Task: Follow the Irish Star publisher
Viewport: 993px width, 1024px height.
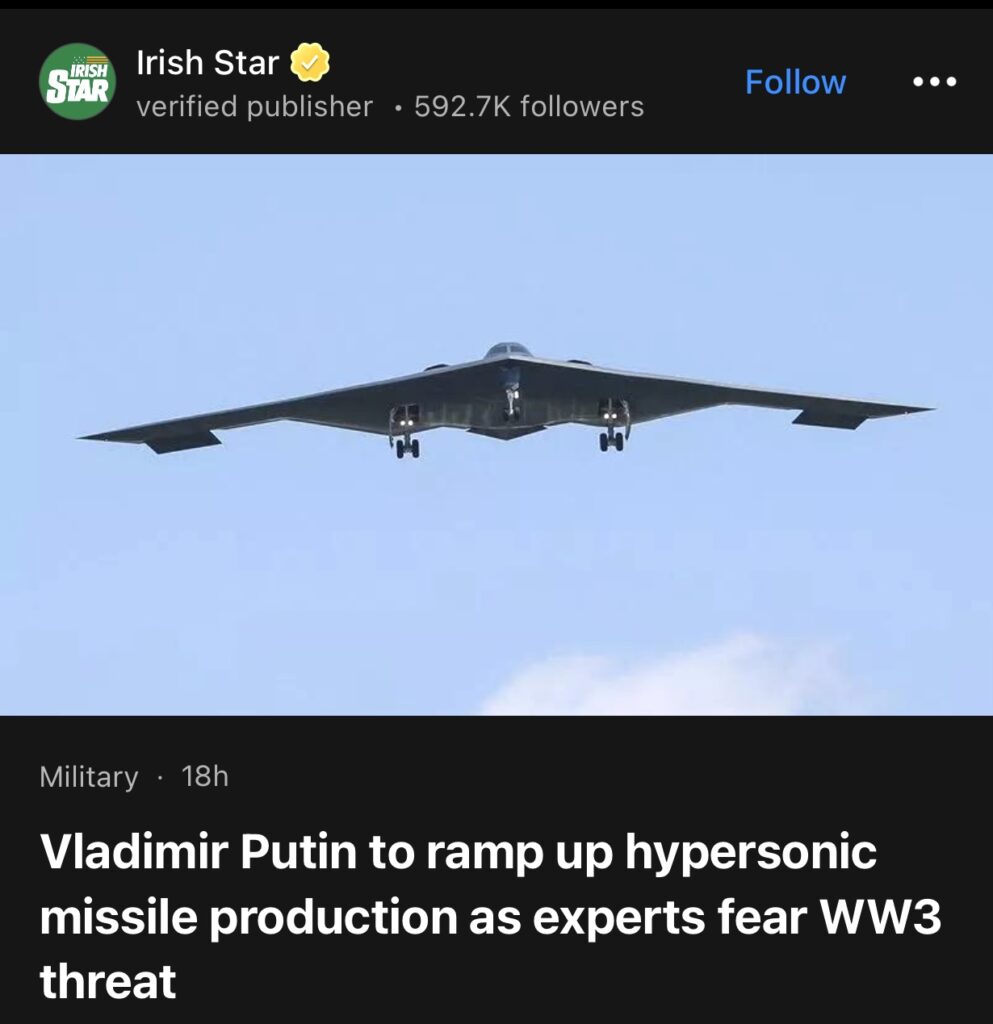Action: (x=795, y=82)
